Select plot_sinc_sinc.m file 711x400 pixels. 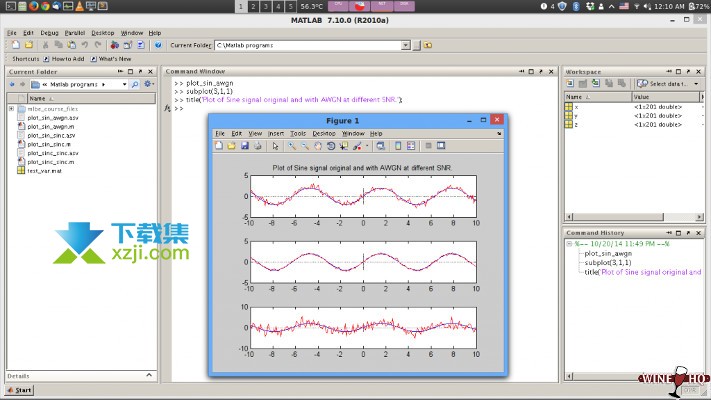coord(51,162)
